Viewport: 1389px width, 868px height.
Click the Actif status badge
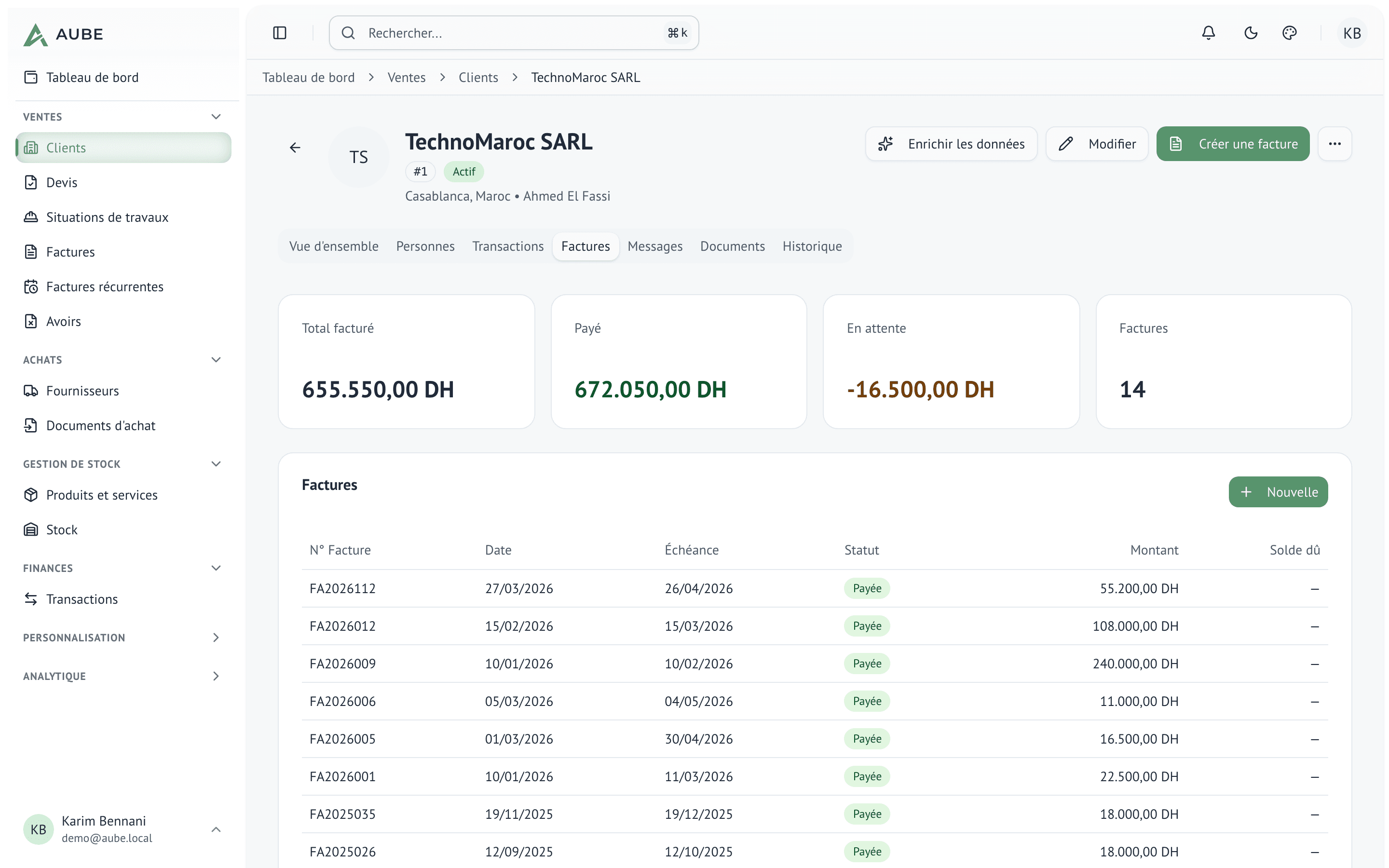[464, 172]
